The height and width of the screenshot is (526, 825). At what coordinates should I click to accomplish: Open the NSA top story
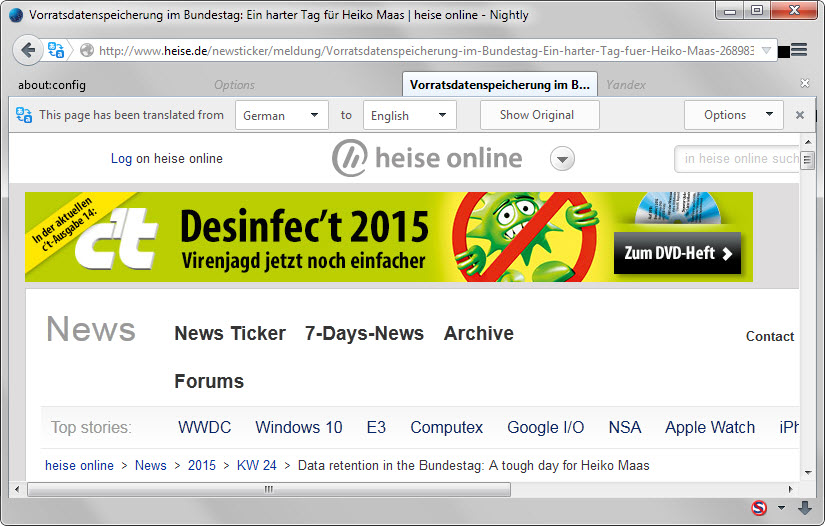point(625,427)
